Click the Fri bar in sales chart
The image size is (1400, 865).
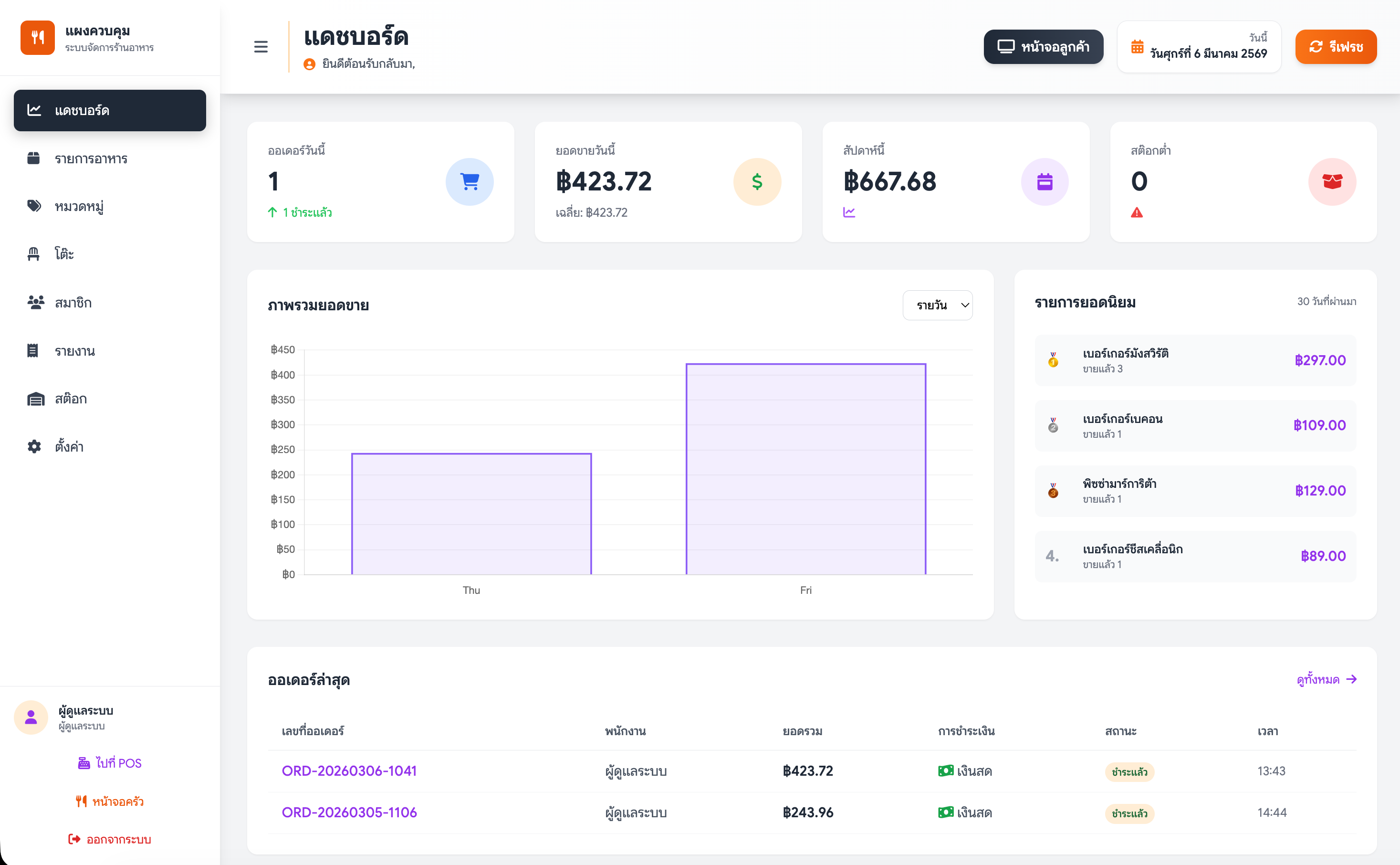[805, 469]
